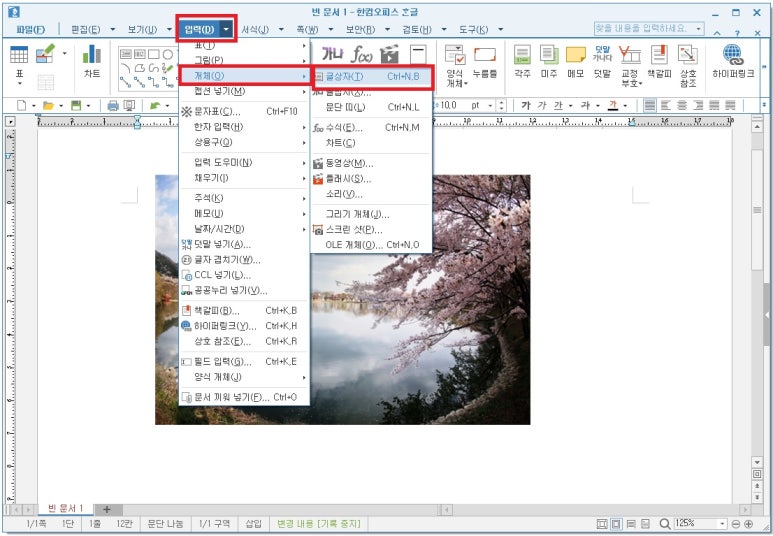The height and width of the screenshot is (536, 773).
Task: Toggle left paragraph alignment
Action: coord(666,106)
